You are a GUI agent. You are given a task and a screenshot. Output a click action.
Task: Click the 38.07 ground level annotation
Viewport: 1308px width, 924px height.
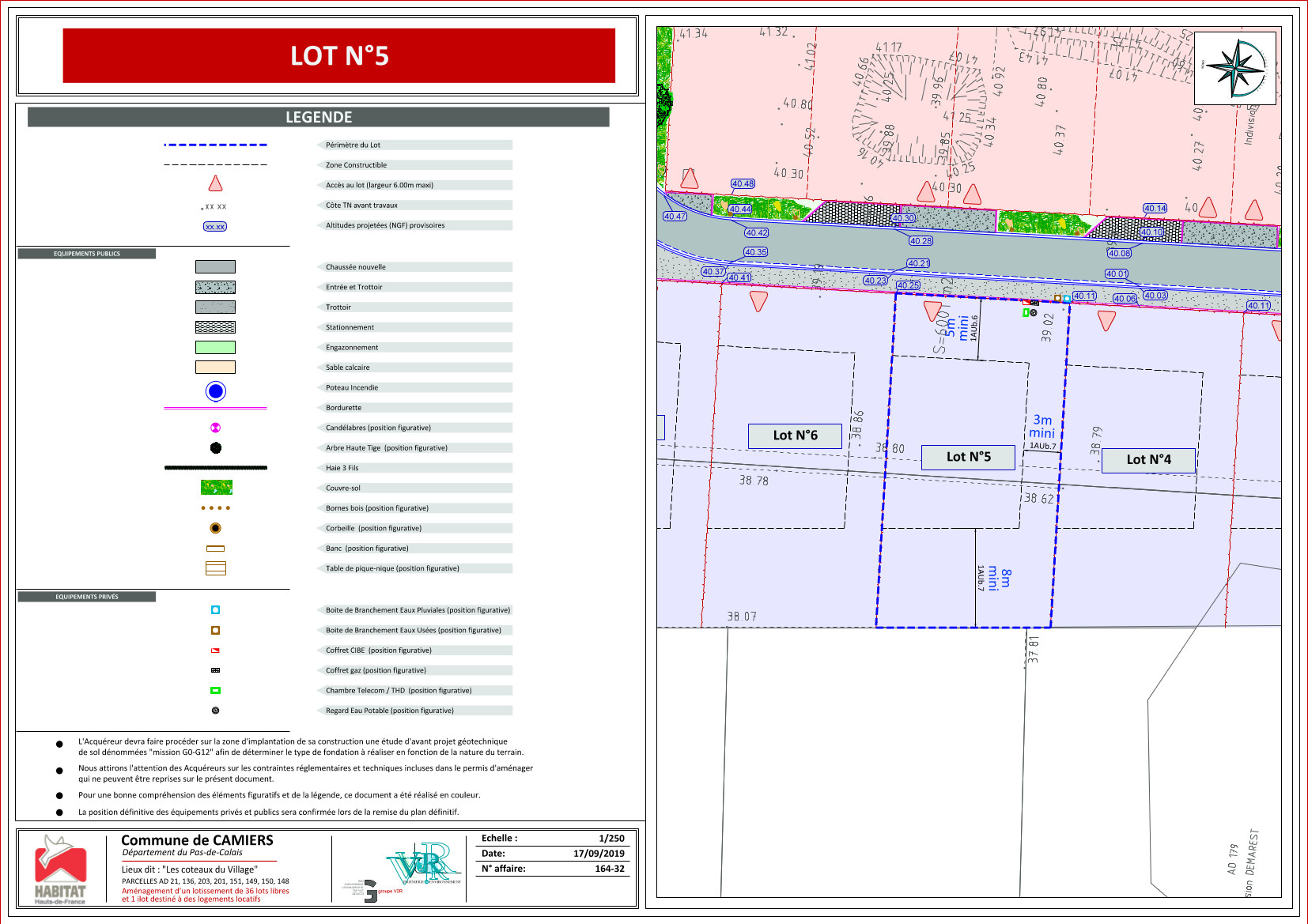pyautogui.click(x=742, y=617)
